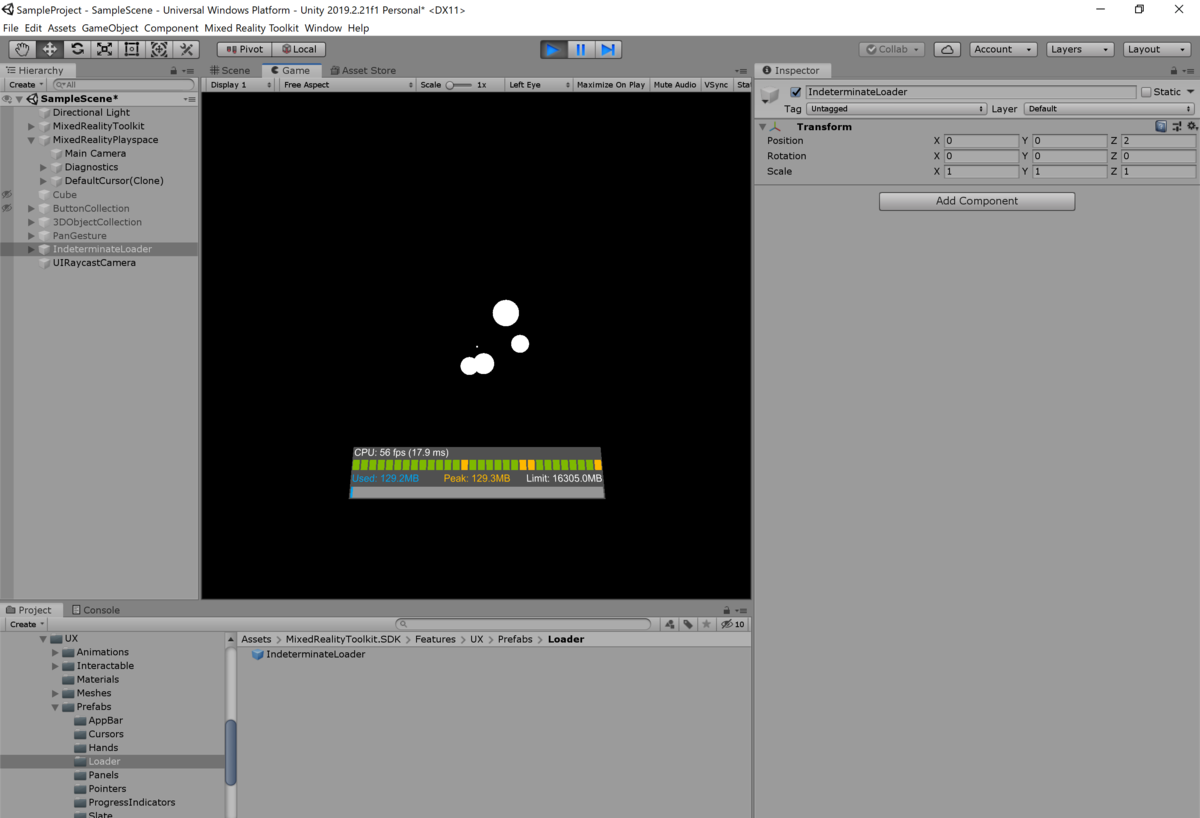Open the Layer dropdown

coord(1109,109)
